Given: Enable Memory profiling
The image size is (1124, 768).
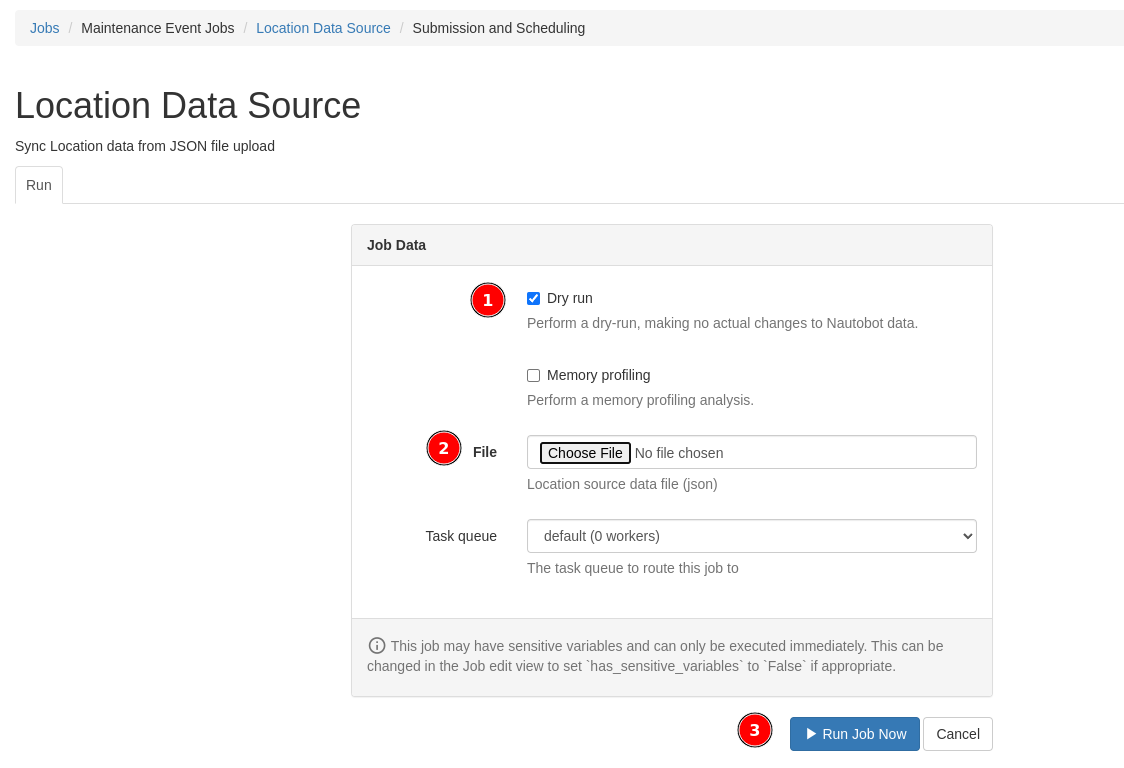Looking at the screenshot, I should (x=533, y=375).
